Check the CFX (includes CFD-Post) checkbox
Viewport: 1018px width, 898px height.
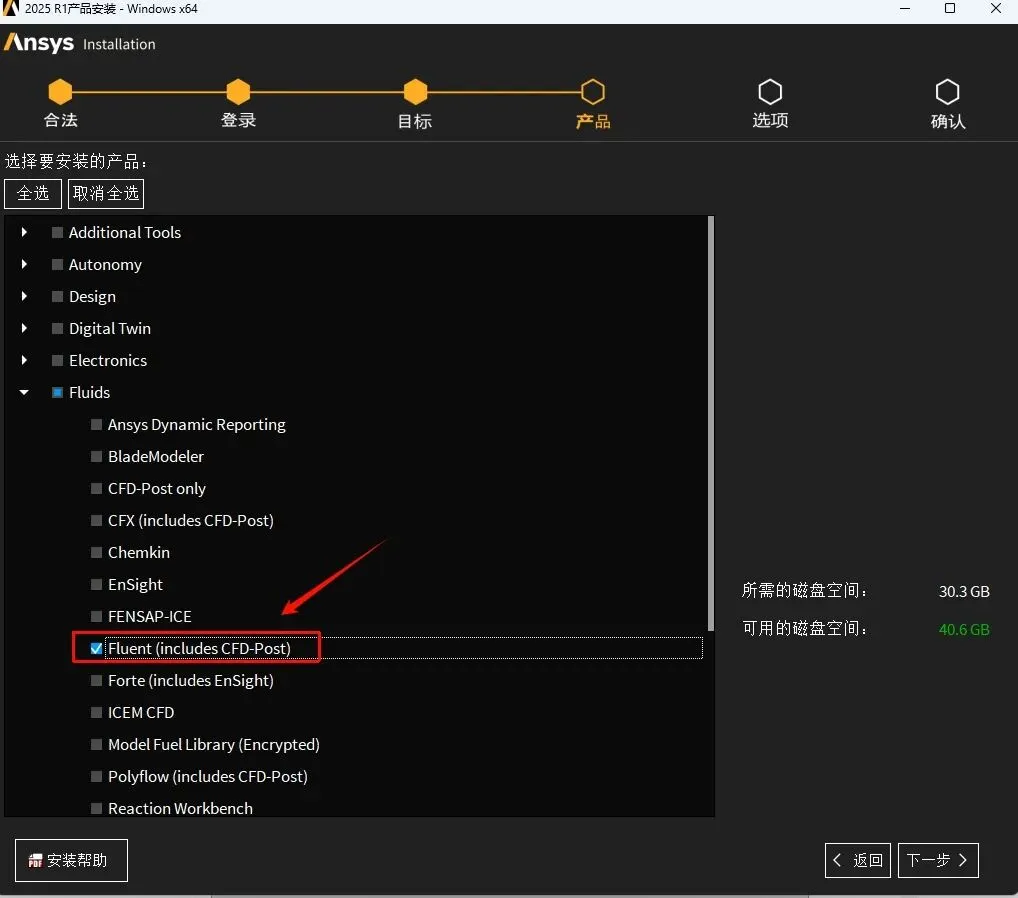96,520
